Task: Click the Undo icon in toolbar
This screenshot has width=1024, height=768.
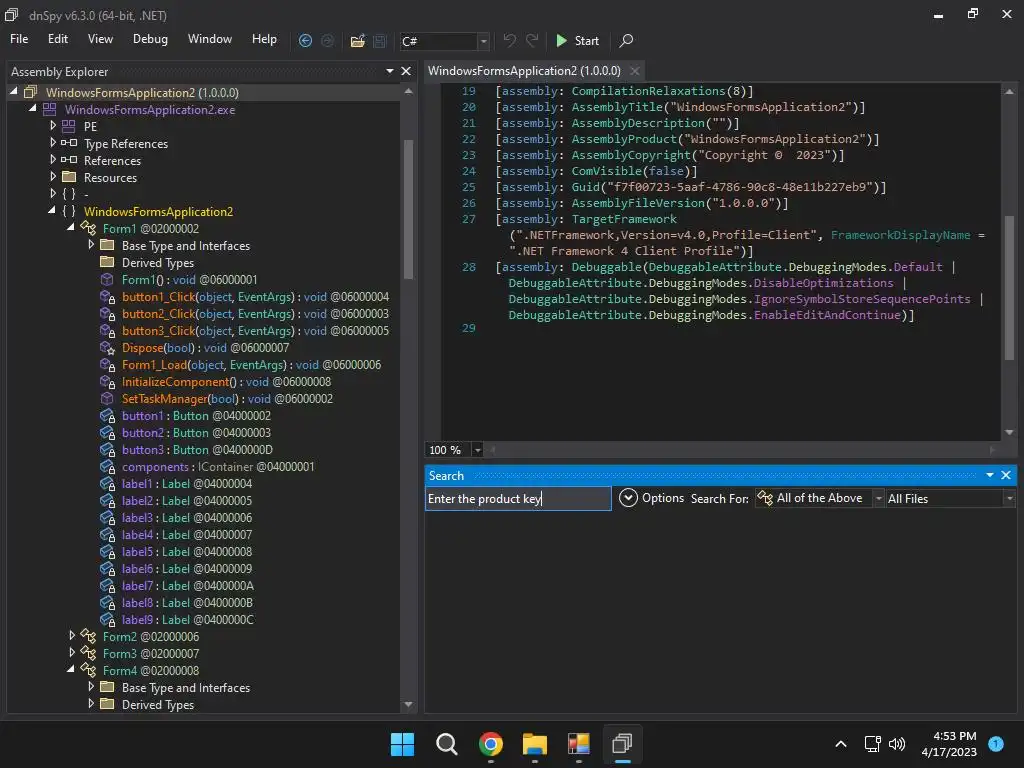Action: [509, 41]
